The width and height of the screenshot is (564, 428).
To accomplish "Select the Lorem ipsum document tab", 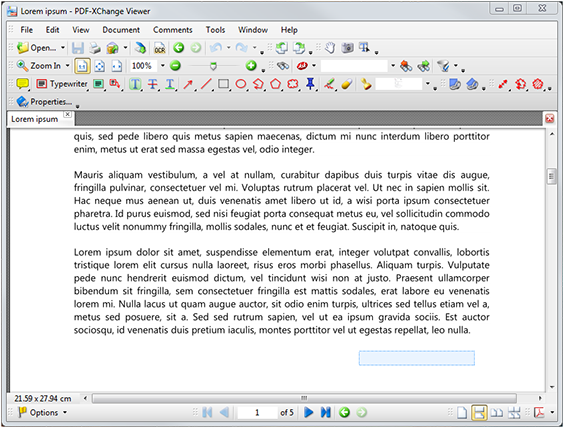I will point(35,119).
